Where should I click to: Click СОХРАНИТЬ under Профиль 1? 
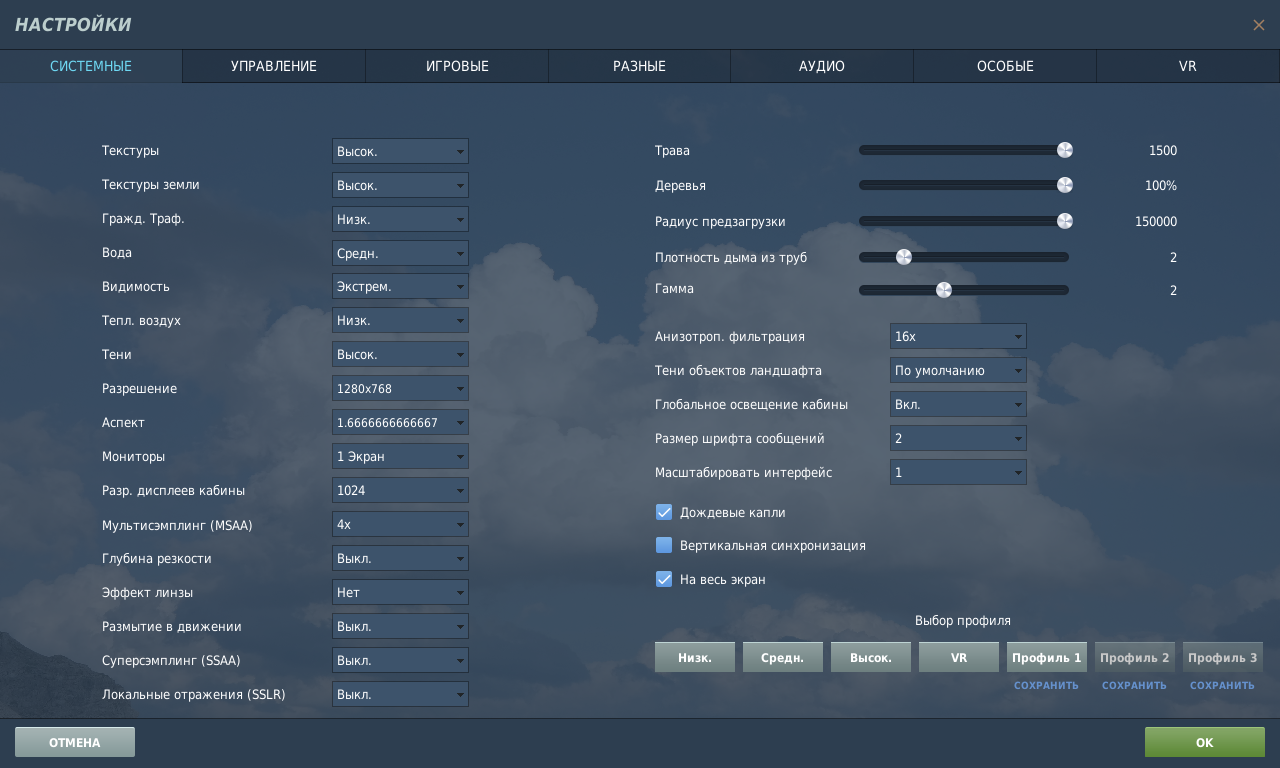tap(1046, 686)
